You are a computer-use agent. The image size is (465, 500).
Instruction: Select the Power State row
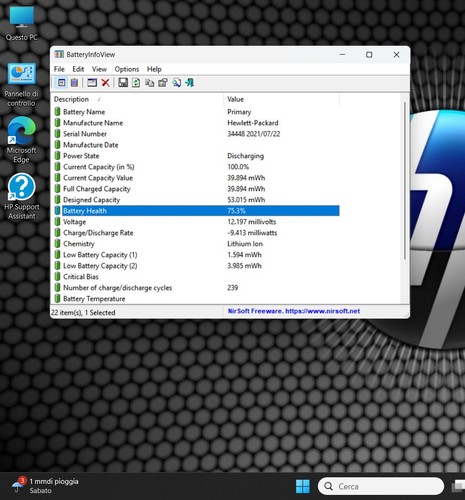[x=197, y=156]
